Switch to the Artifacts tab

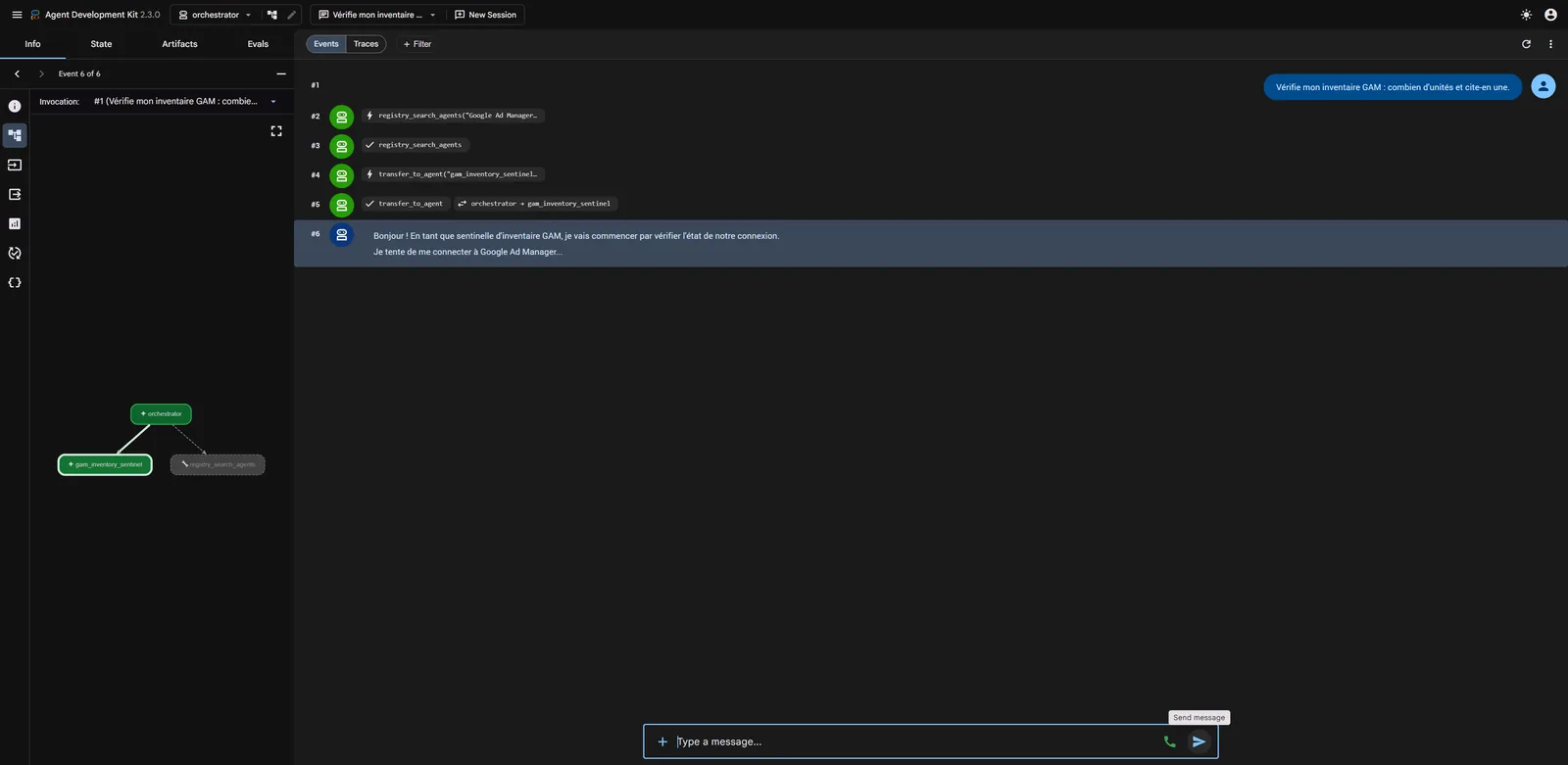[179, 44]
